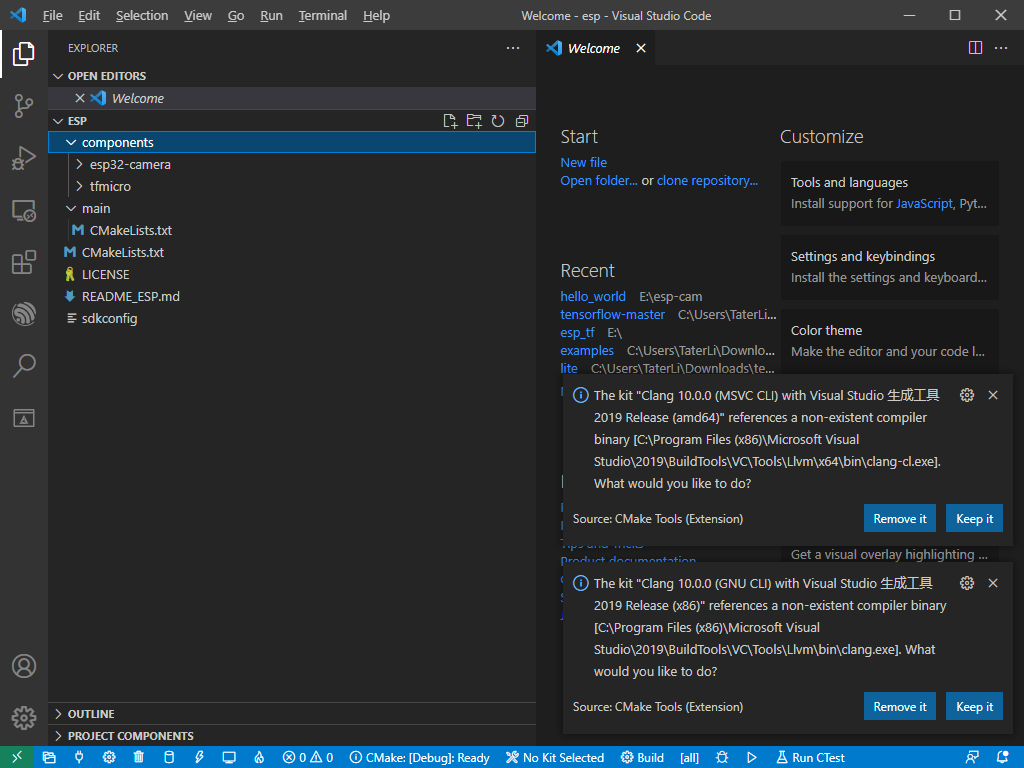Screen dimensions: 1024x768
Task: Open the View menu
Action: pos(198,15)
